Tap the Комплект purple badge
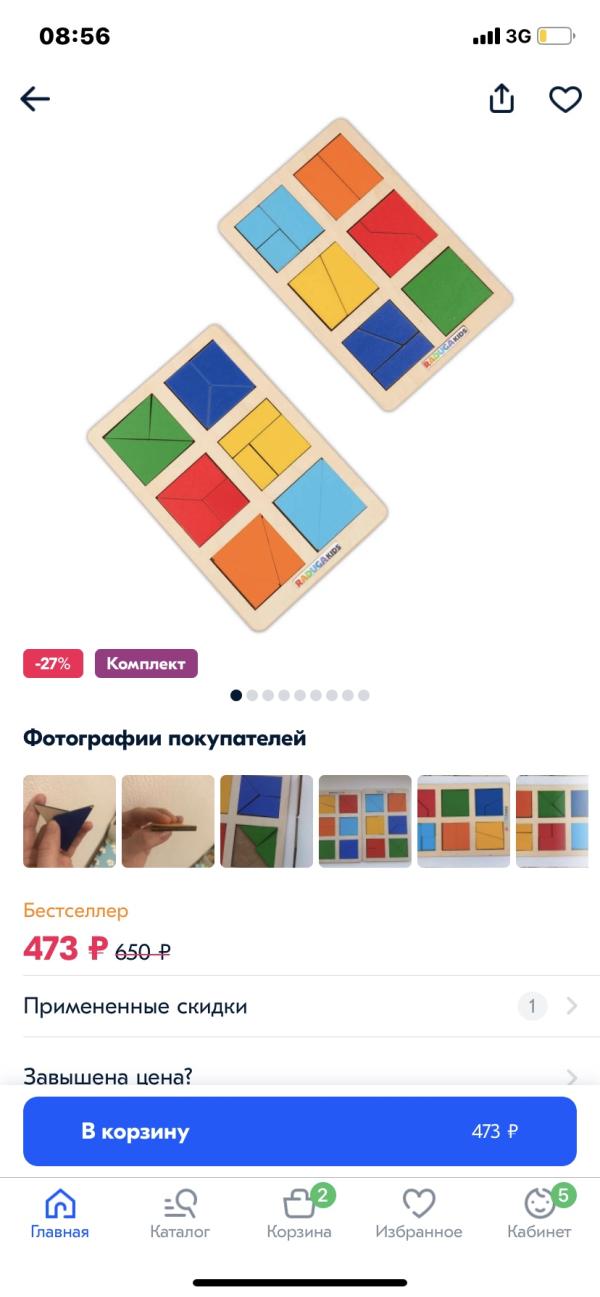The height and width of the screenshot is (1297, 600). 146,664
